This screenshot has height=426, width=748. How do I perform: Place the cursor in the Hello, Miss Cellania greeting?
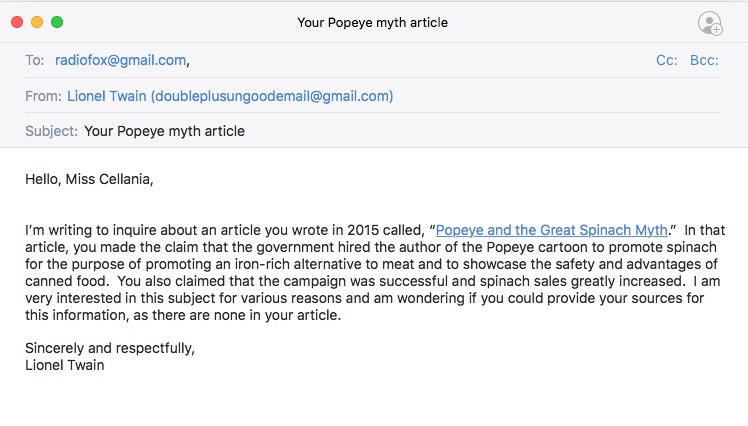pos(89,179)
